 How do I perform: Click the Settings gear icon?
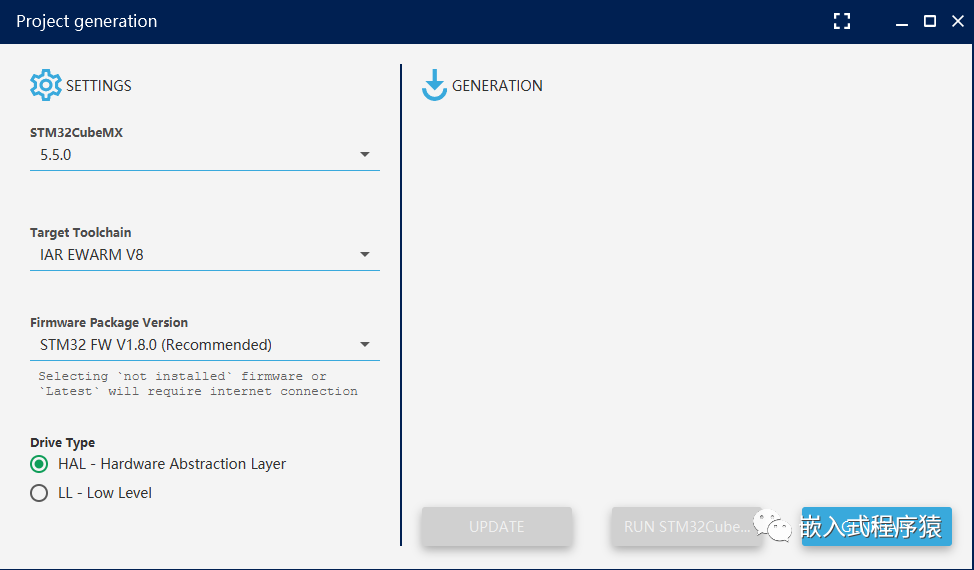pos(45,85)
